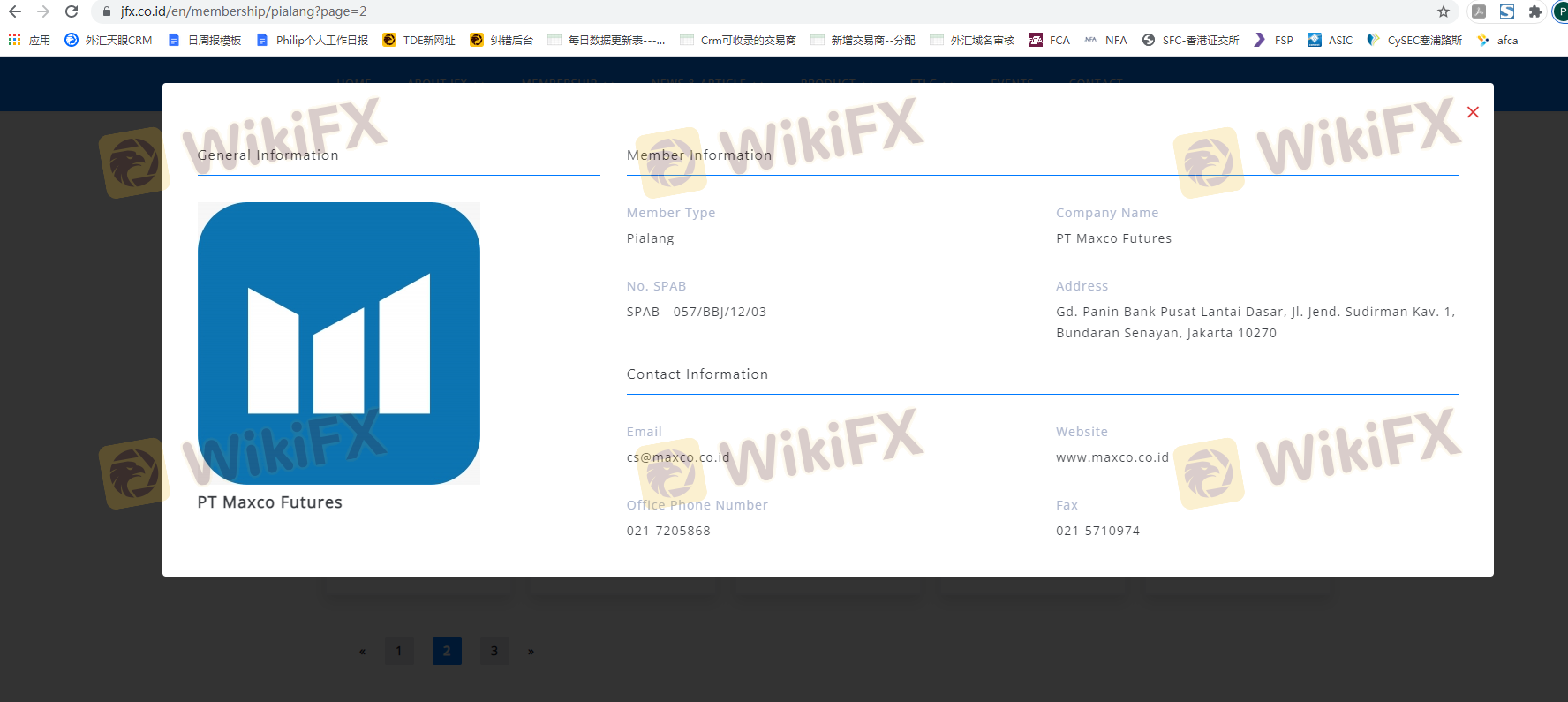
Task: Open the SFC-香港证交所 bookmark
Action: click(1190, 40)
